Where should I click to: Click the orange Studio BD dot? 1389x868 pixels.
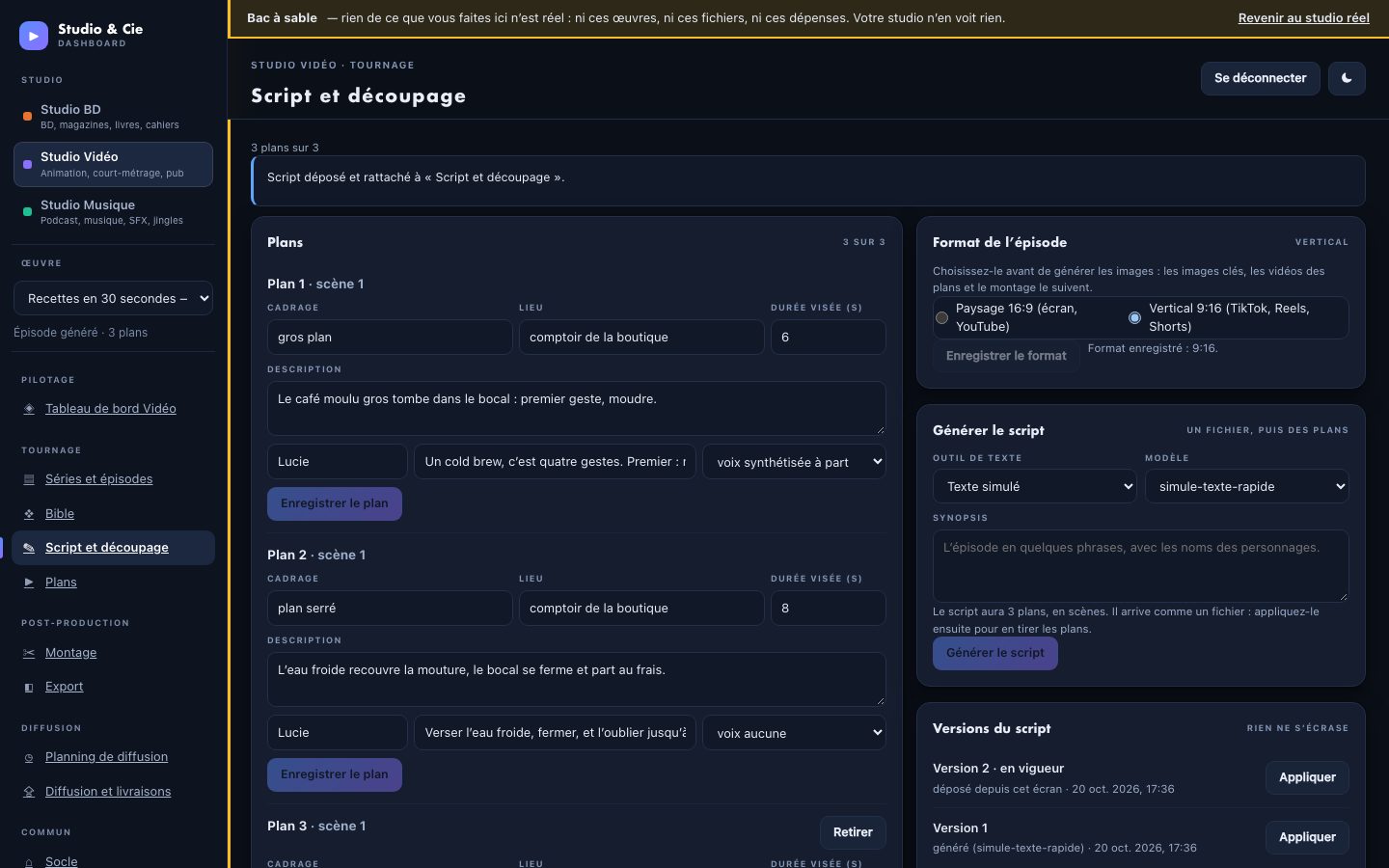click(27, 117)
